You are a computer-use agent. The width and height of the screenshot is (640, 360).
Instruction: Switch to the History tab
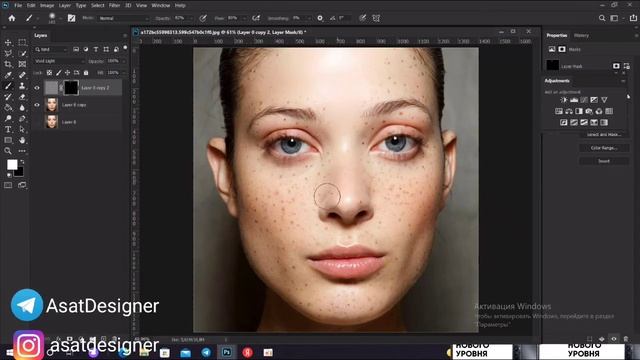(581, 36)
